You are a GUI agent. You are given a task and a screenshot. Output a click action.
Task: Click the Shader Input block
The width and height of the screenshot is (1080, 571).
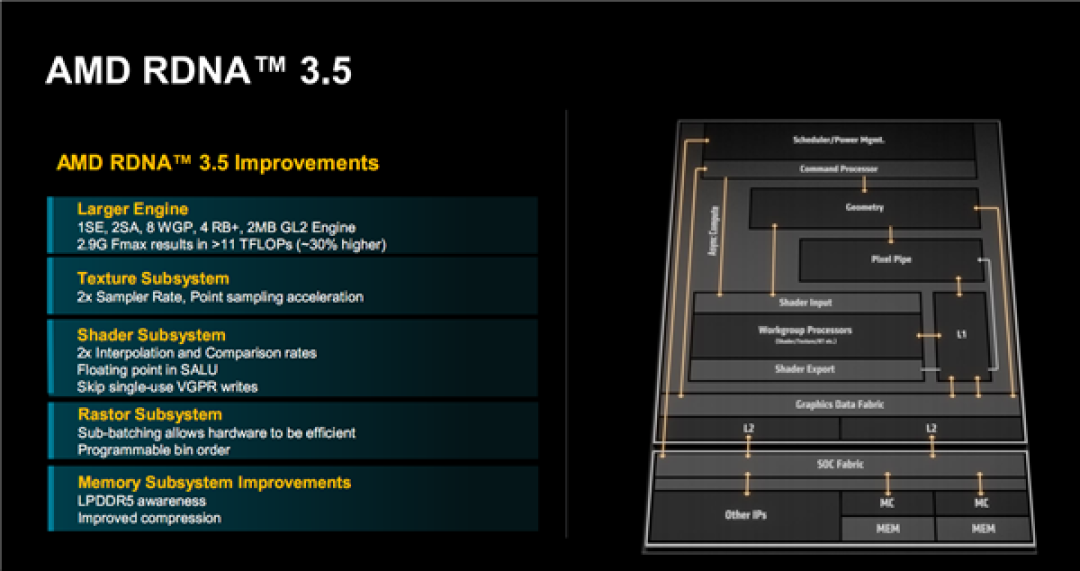(x=805, y=302)
